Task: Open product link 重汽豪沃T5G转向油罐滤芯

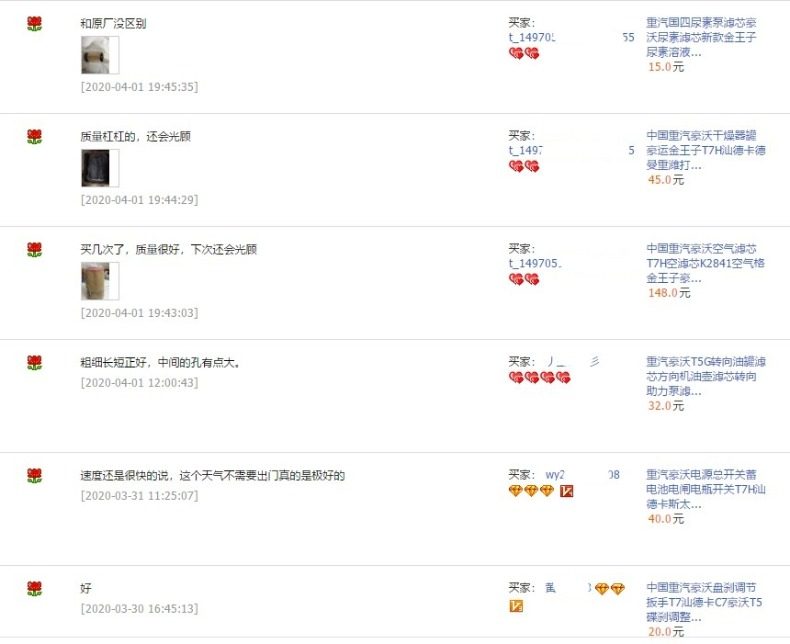Action: point(706,376)
